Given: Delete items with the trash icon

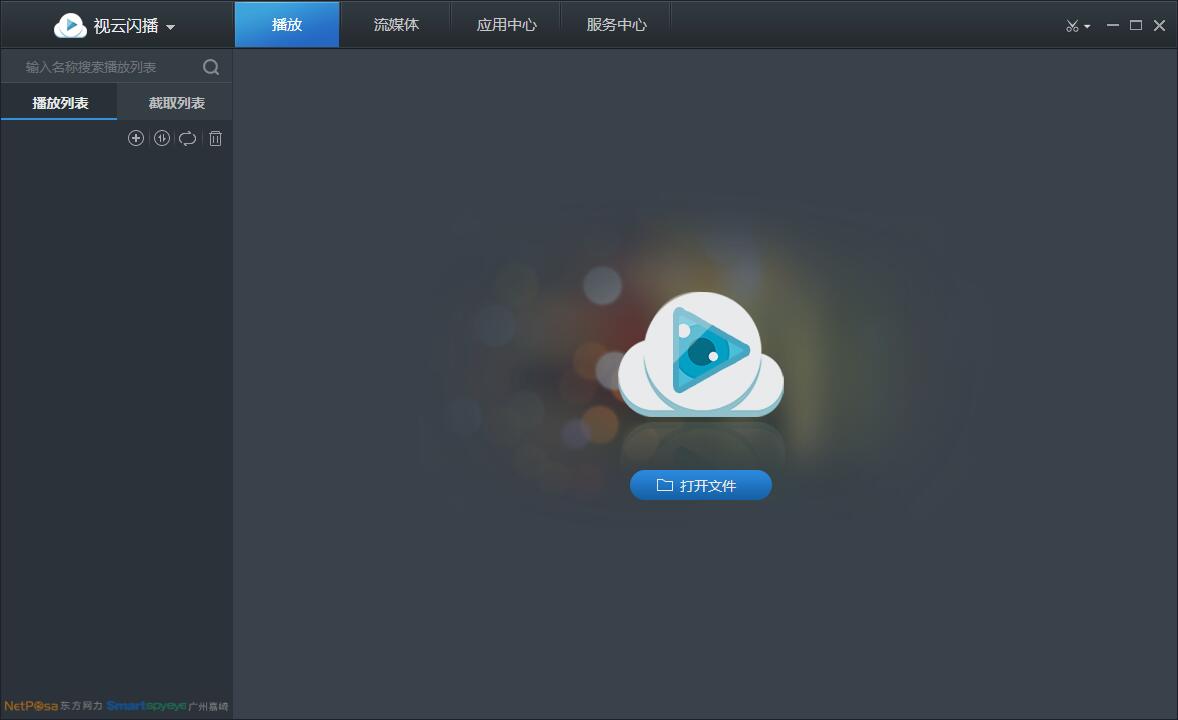Looking at the screenshot, I should (215, 138).
